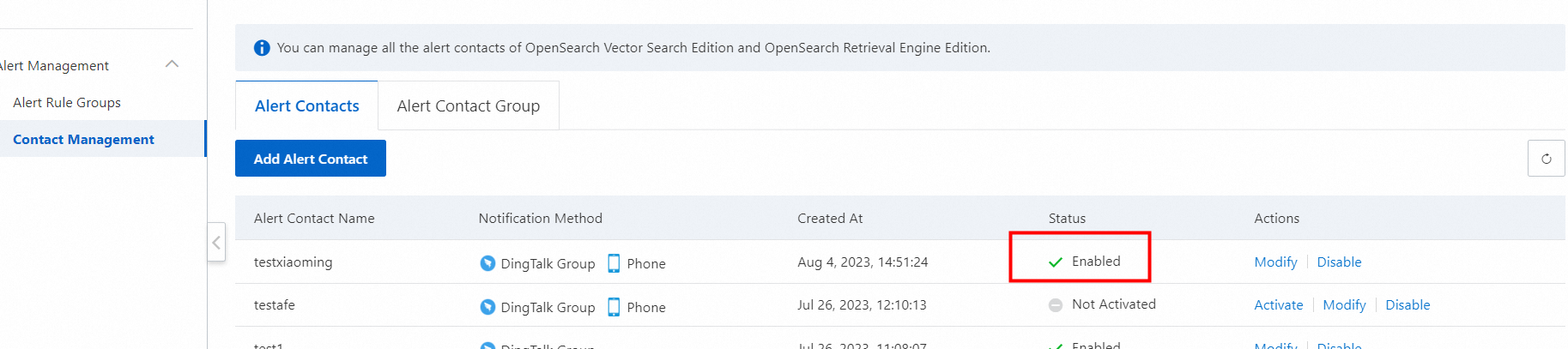The height and width of the screenshot is (349, 1568).
Task: Click the info icon in the banner
Action: (262, 48)
